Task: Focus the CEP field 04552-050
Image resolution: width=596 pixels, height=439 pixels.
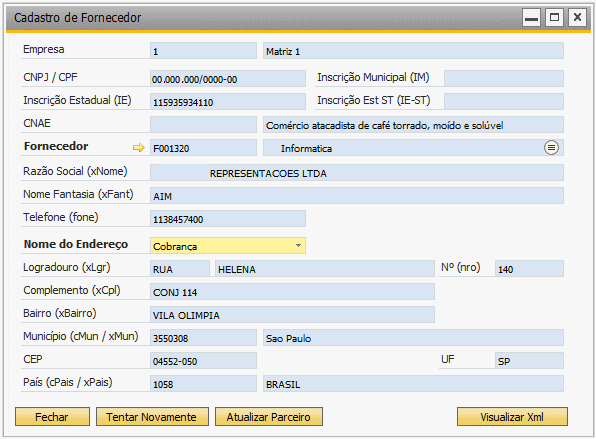Action: point(203,360)
